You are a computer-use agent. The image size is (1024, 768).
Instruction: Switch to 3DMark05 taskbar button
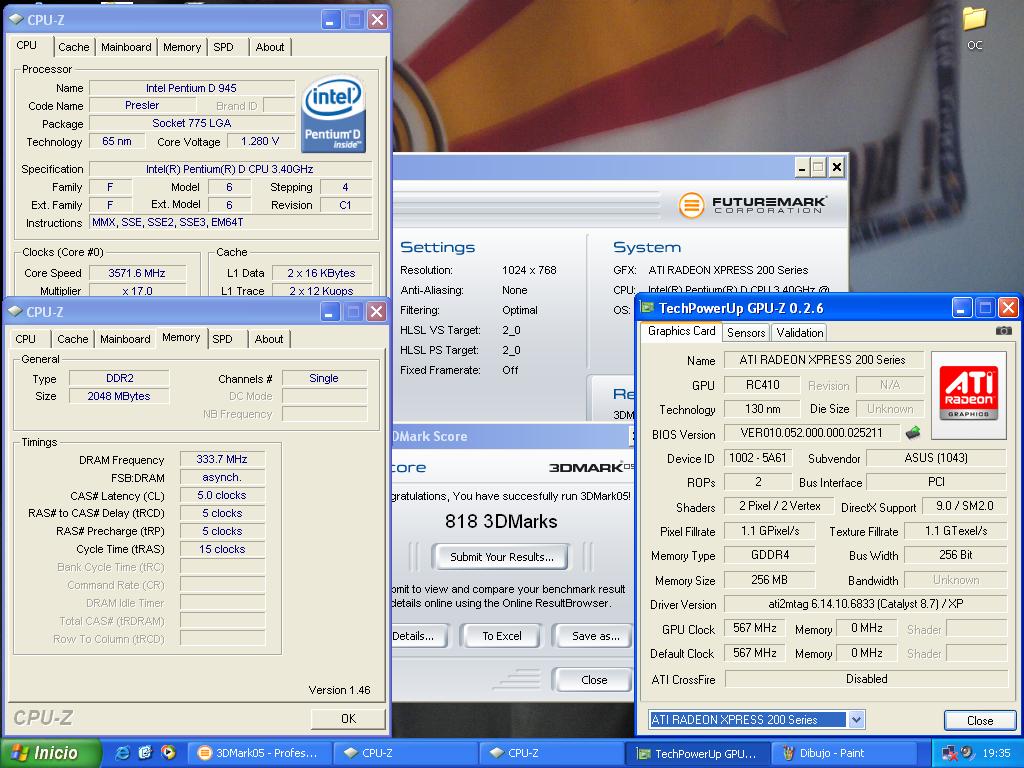coord(259,753)
